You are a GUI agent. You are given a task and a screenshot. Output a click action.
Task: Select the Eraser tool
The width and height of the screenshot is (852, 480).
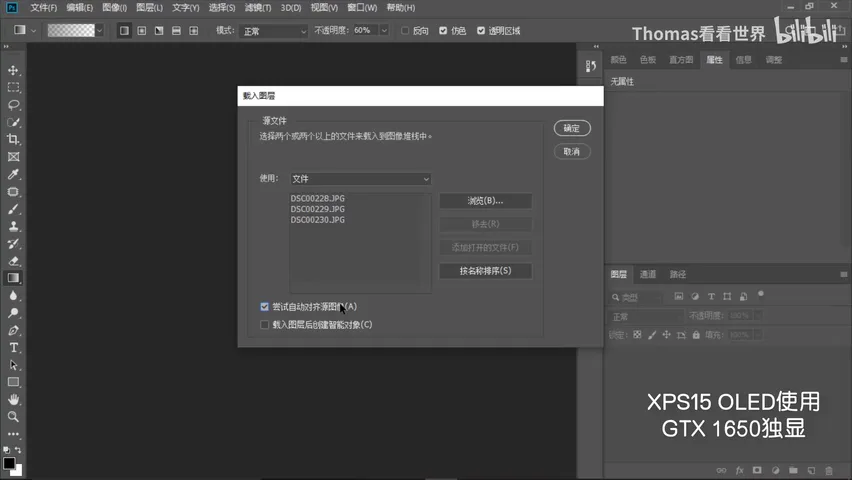point(14,261)
